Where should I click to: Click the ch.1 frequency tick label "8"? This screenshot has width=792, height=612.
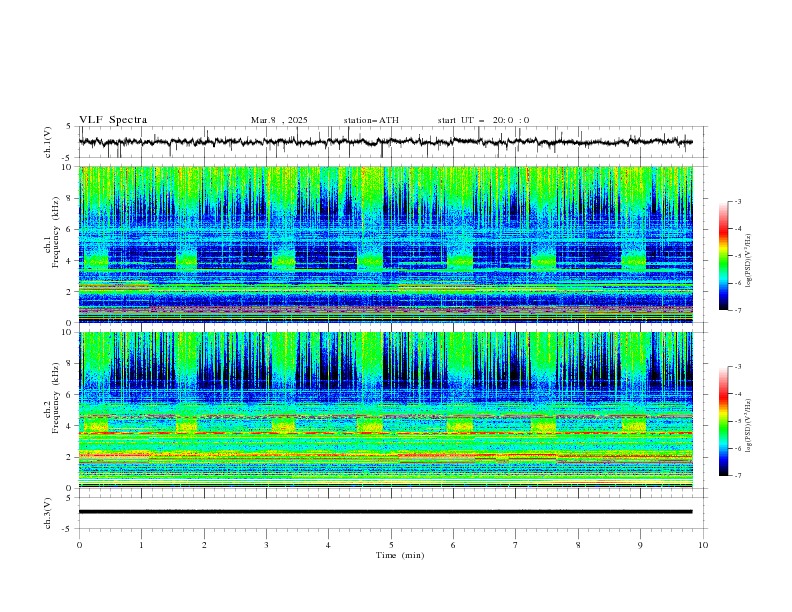70,198
